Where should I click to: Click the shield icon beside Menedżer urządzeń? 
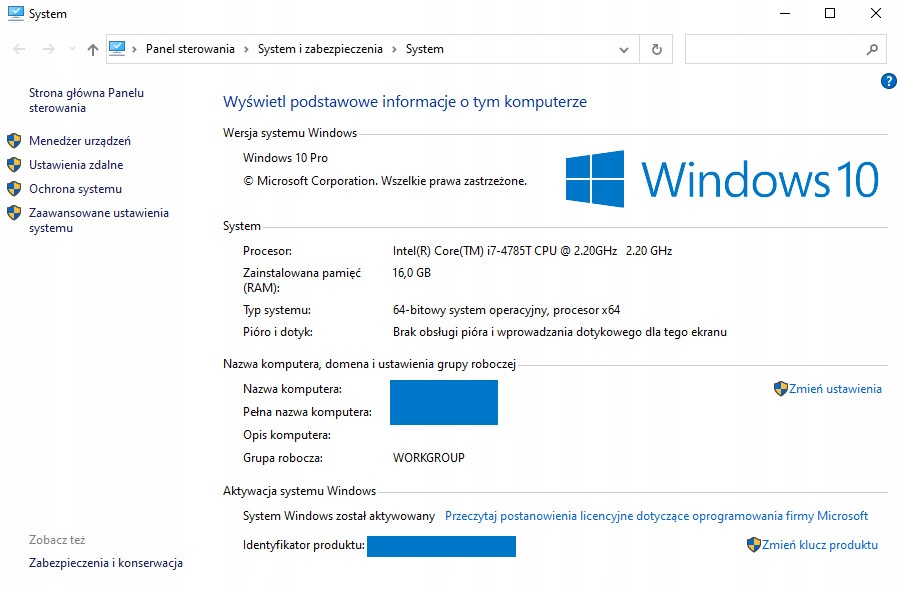point(14,141)
